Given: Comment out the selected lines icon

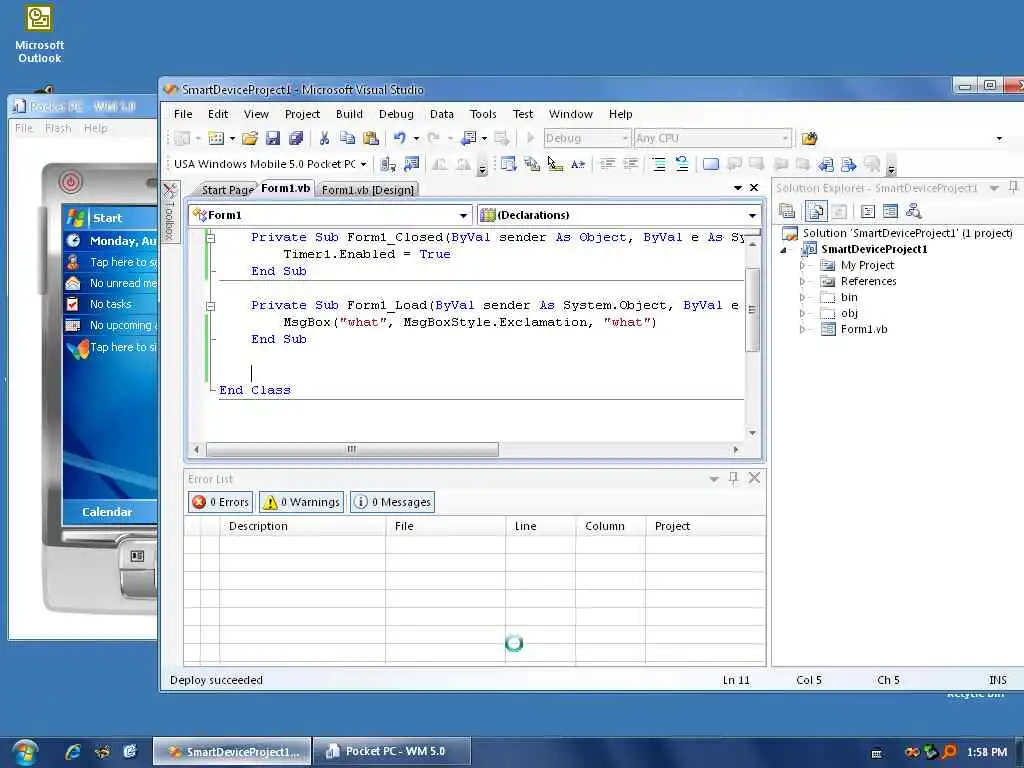Looking at the screenshot, I should [659, 165].
